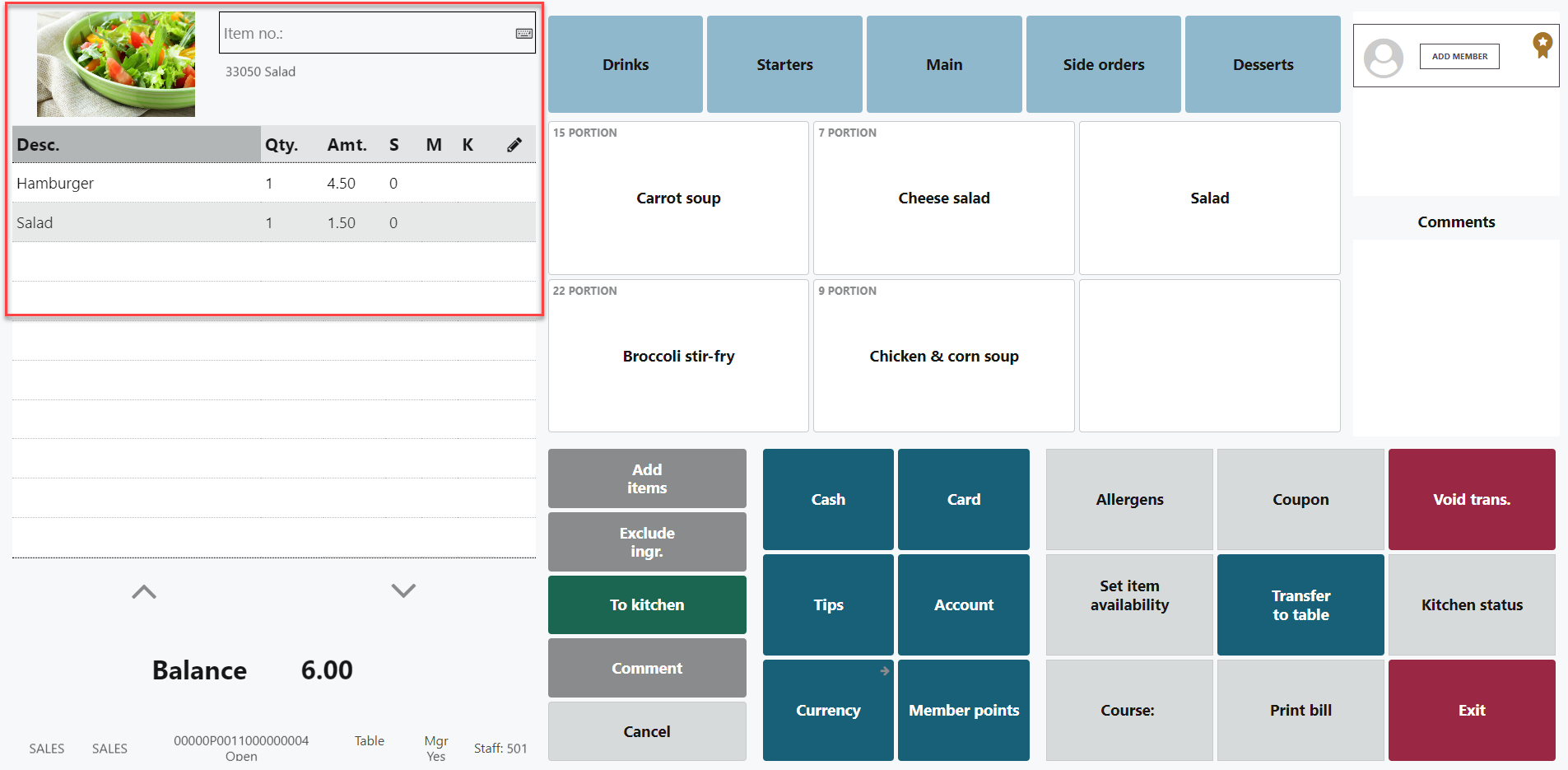Select the Hamburger order line
The width and height of the screenshot is (1568, 770).
point(274,183)
